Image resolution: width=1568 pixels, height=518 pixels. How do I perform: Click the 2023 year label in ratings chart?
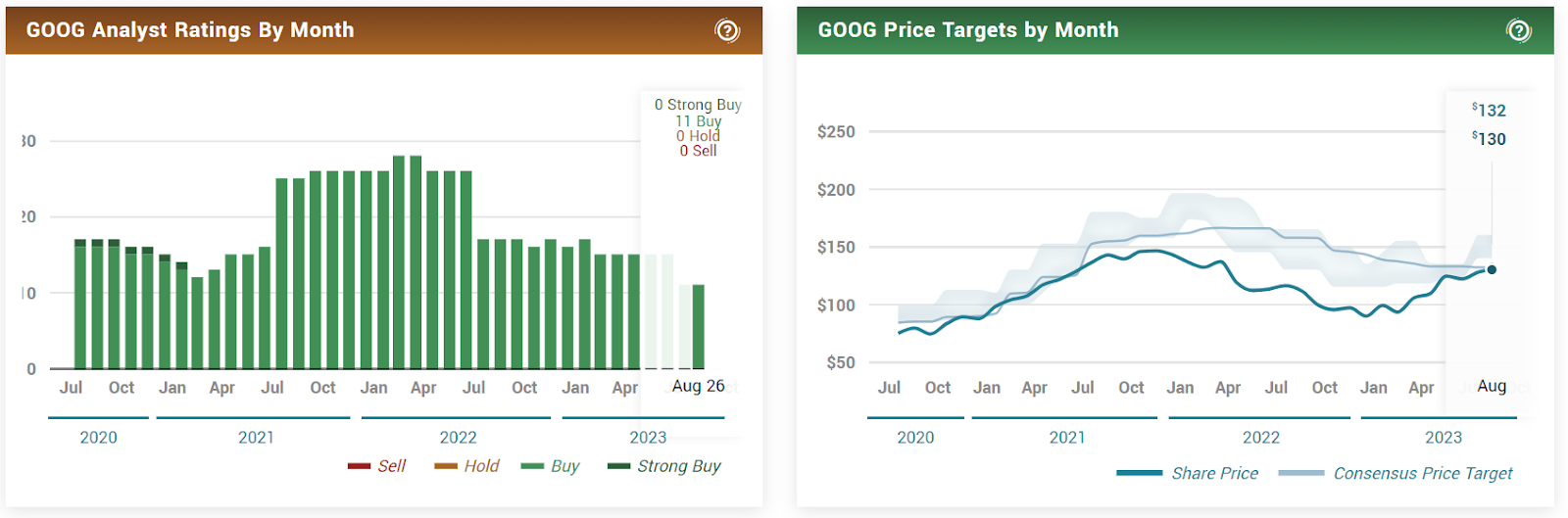click(x=648, y=438)
